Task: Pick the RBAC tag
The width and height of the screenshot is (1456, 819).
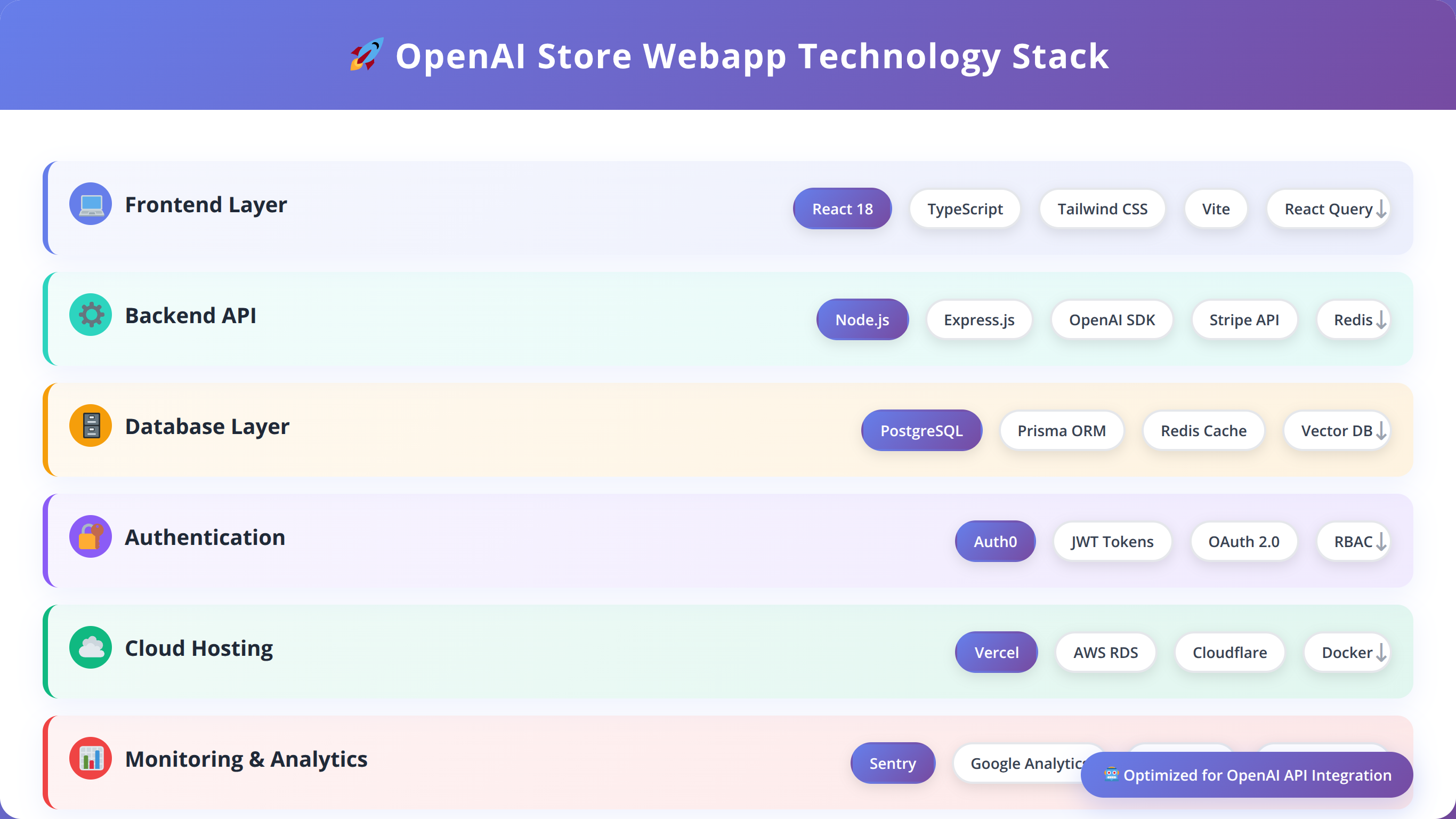Action: (1353, 541)
